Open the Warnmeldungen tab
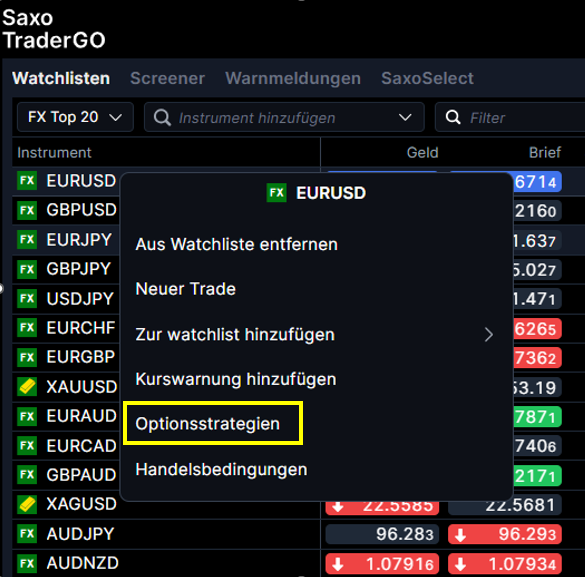 [293, 78]
